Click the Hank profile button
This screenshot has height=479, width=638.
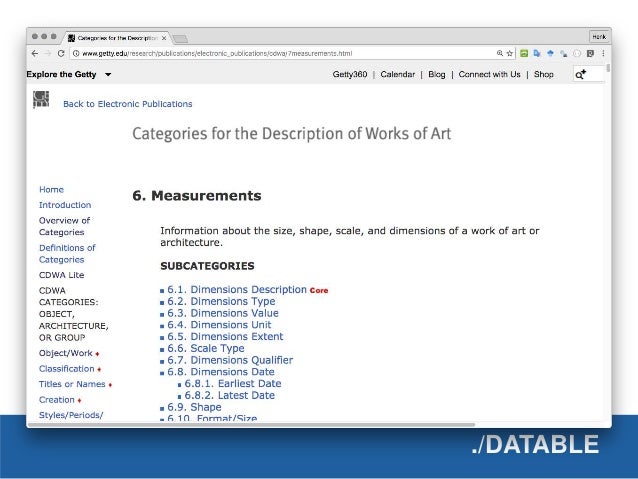[x=599, y=37]
